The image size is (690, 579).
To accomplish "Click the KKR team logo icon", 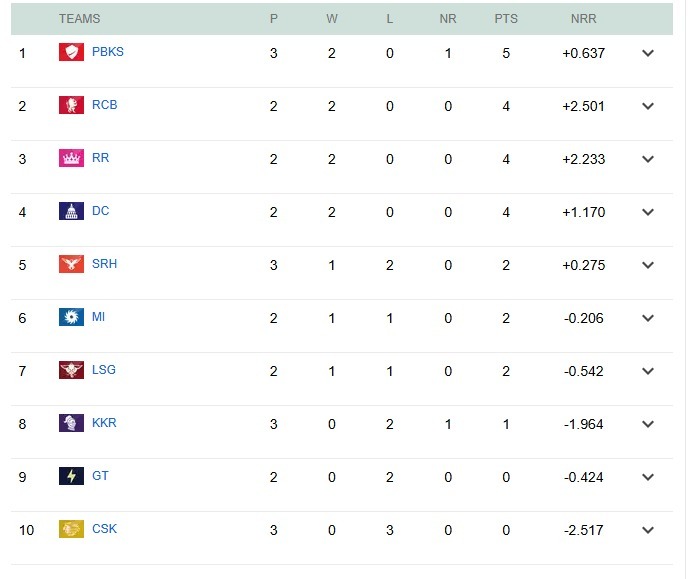I will (x=71, y=423).
